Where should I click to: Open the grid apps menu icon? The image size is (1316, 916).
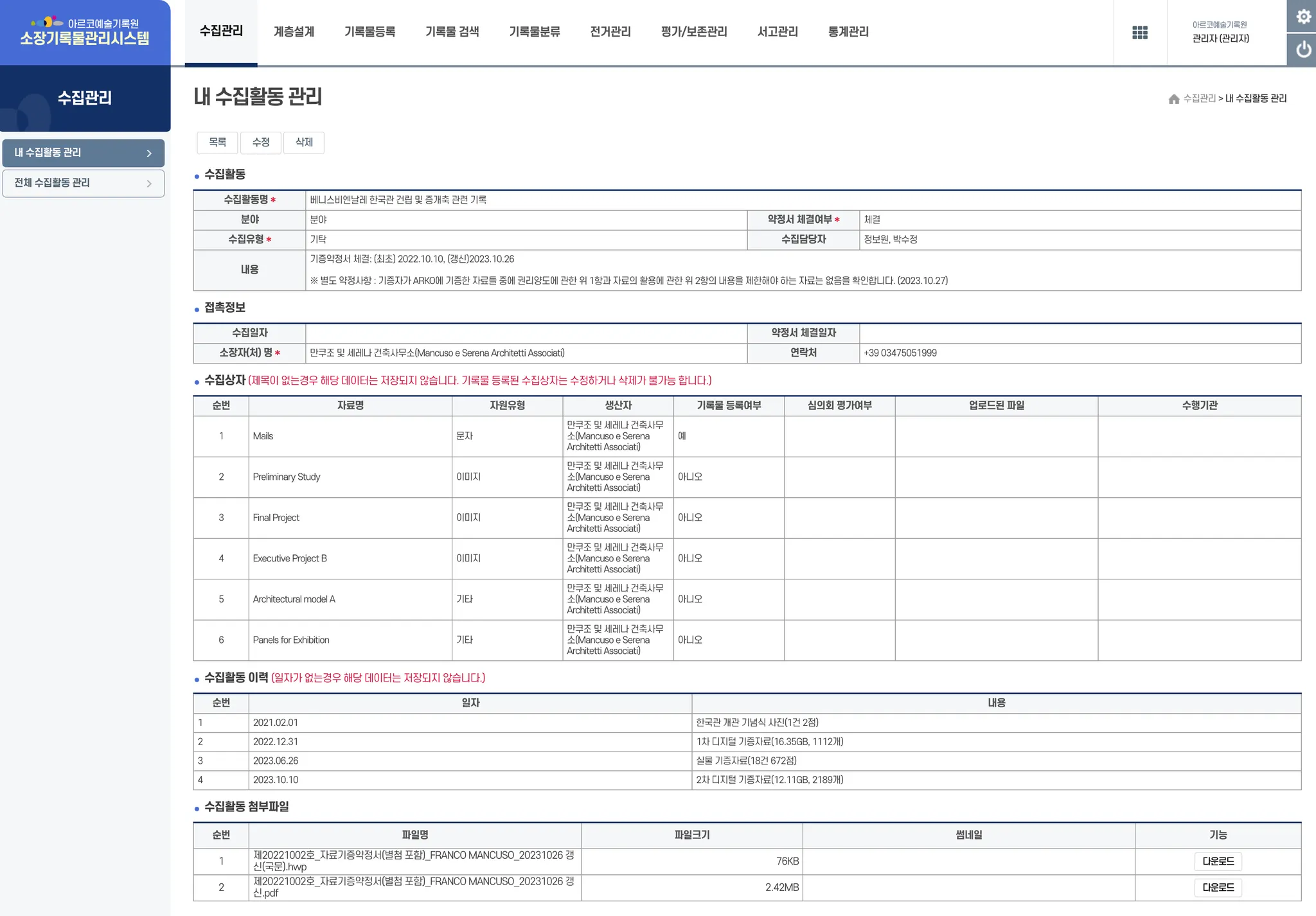tap(1139, 33)
